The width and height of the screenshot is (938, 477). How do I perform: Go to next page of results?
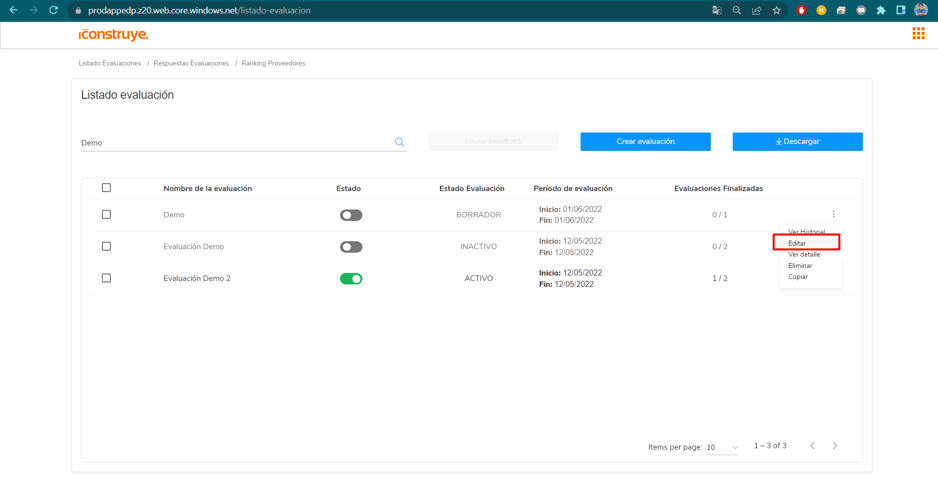pos(835,446)
